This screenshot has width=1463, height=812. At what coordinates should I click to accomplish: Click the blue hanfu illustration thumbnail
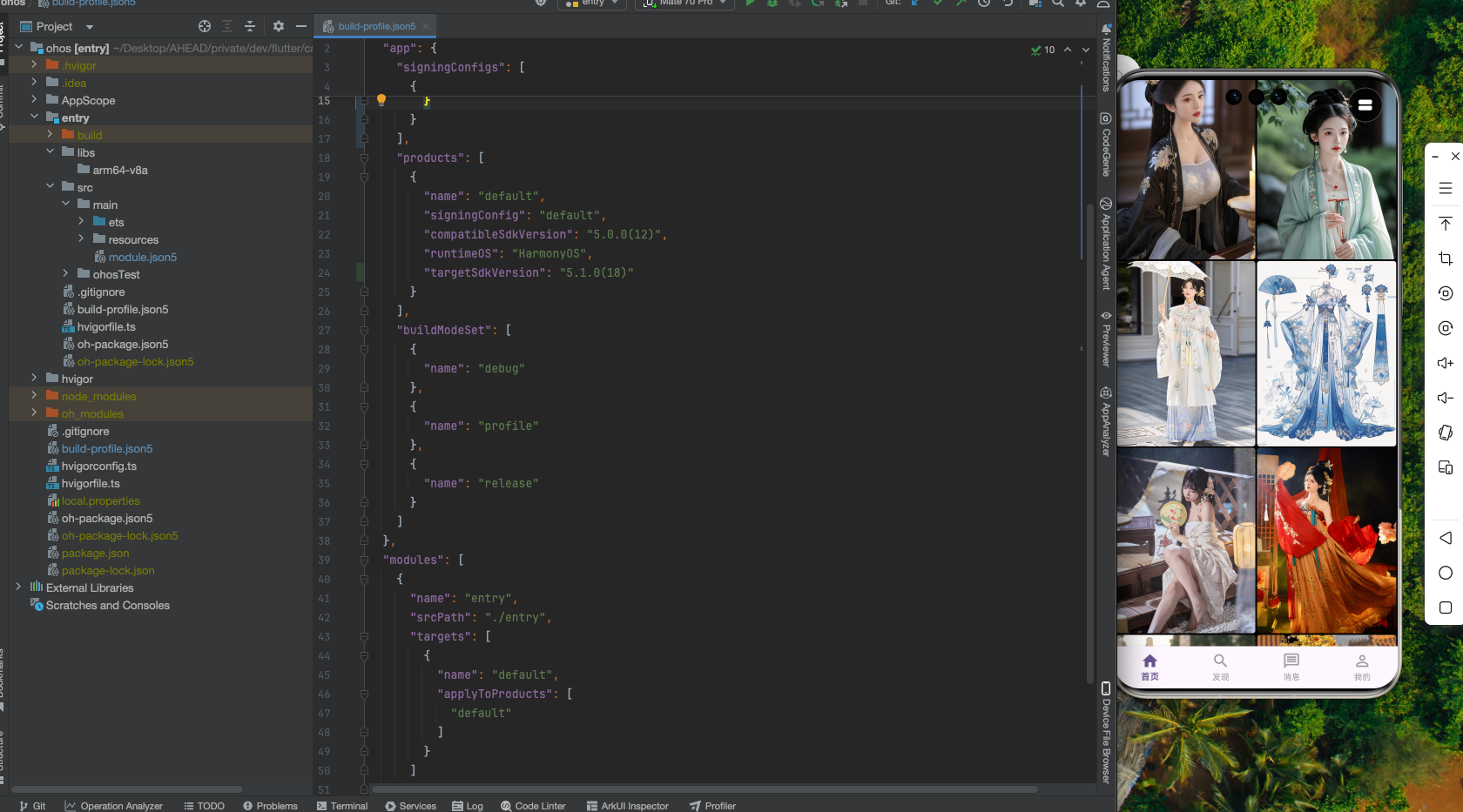tap(1326, 353)
